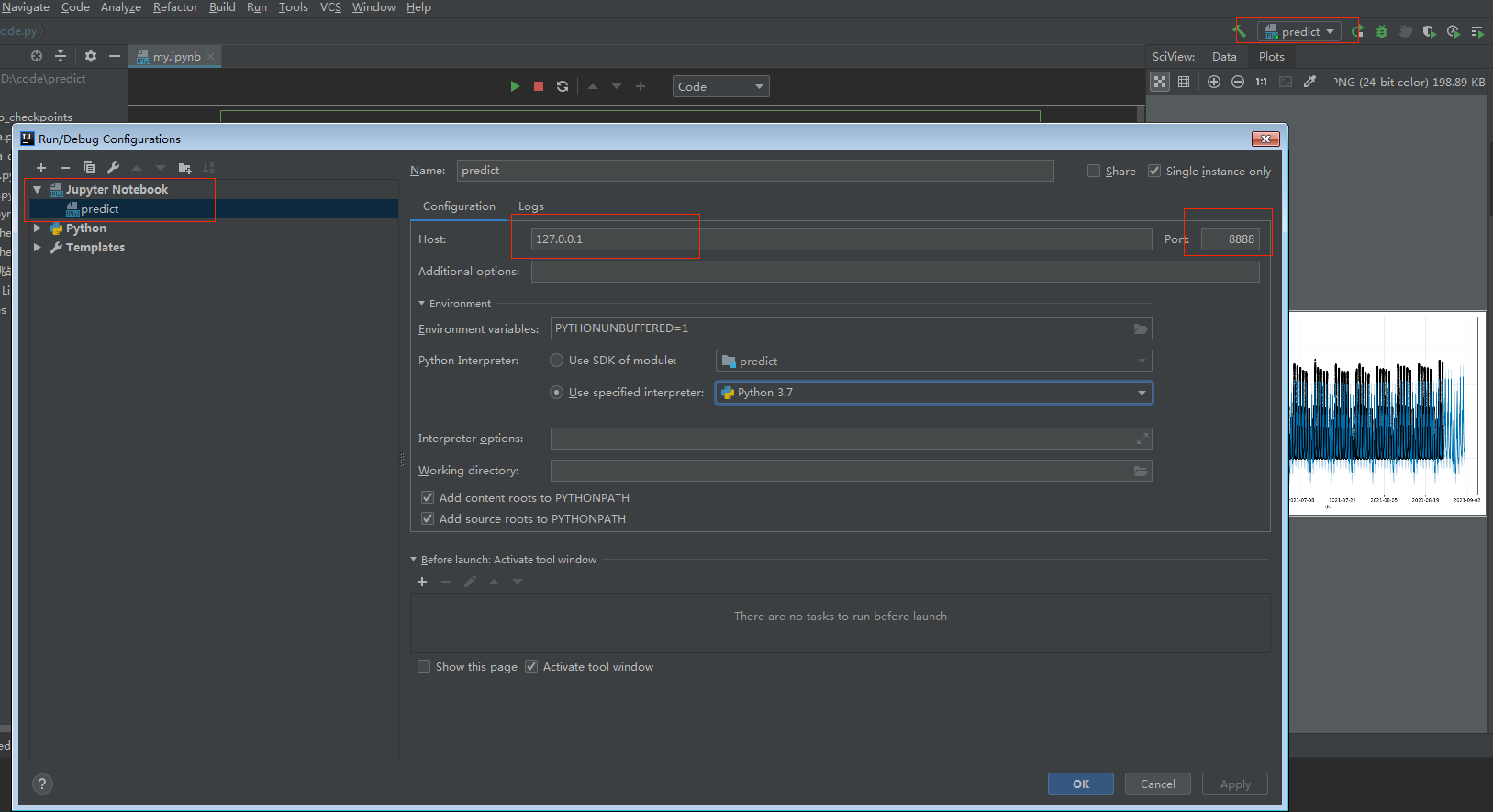Restart kernel with refresh icon in notebook toolbar
This screenshot has height=812, width=1493.
[x=563, y=86]
